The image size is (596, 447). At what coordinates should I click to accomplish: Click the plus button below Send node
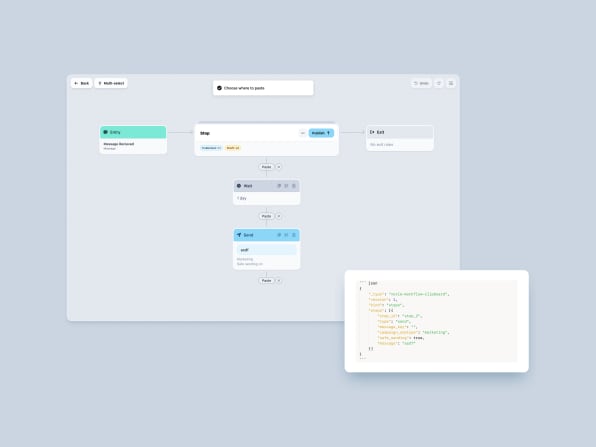point(279,281)
